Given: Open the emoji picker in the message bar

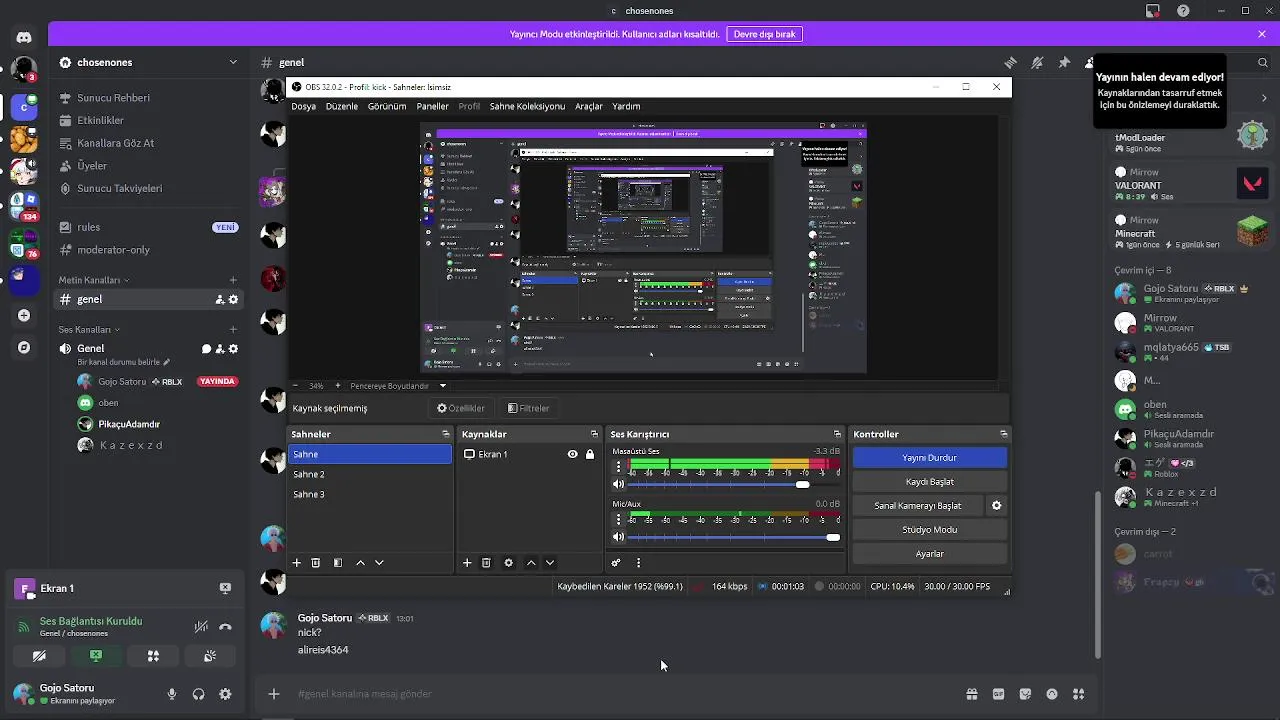Looking at the screenshot, I should click(x=1052, y=694).
